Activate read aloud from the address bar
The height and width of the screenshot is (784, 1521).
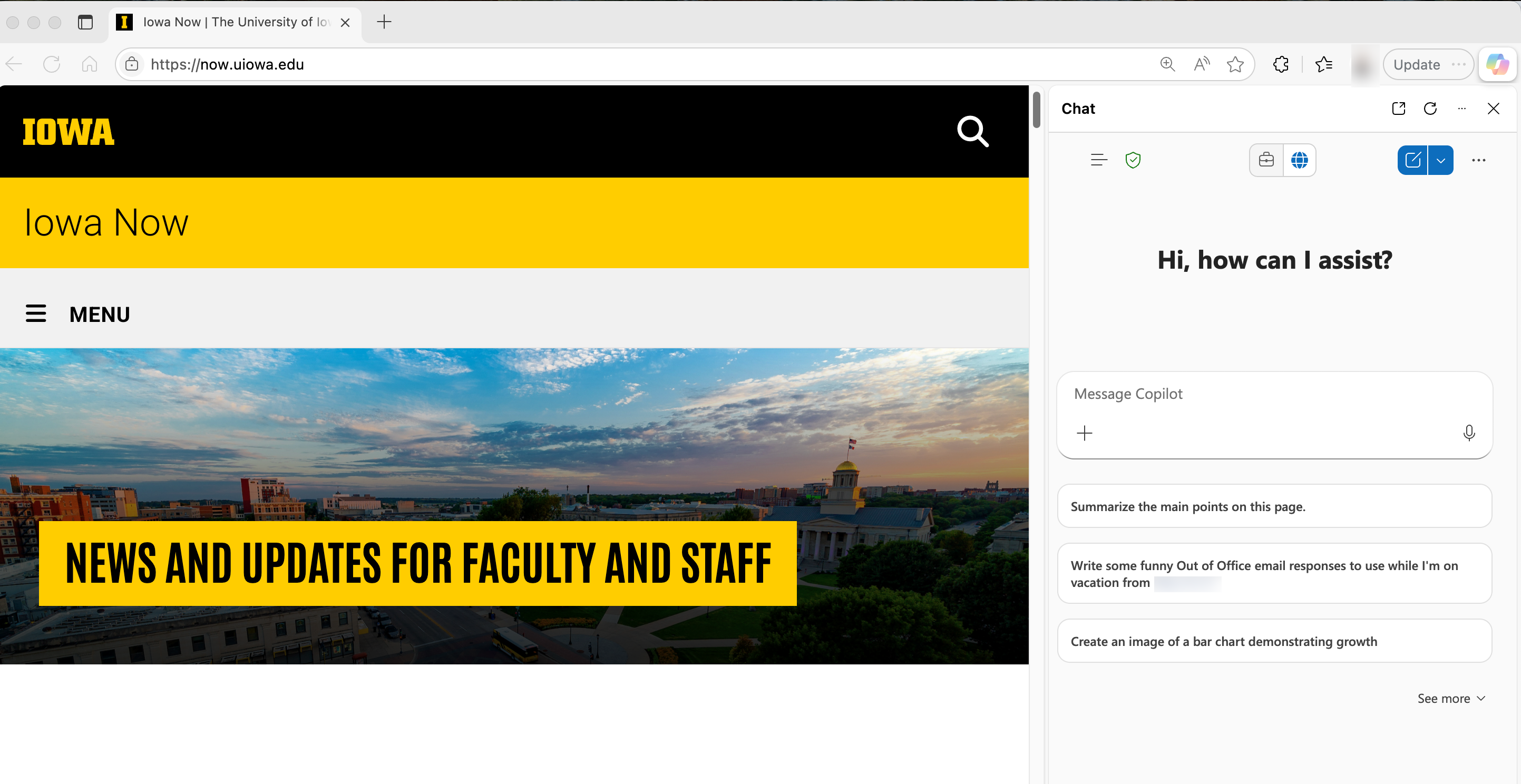point(1201,64)
